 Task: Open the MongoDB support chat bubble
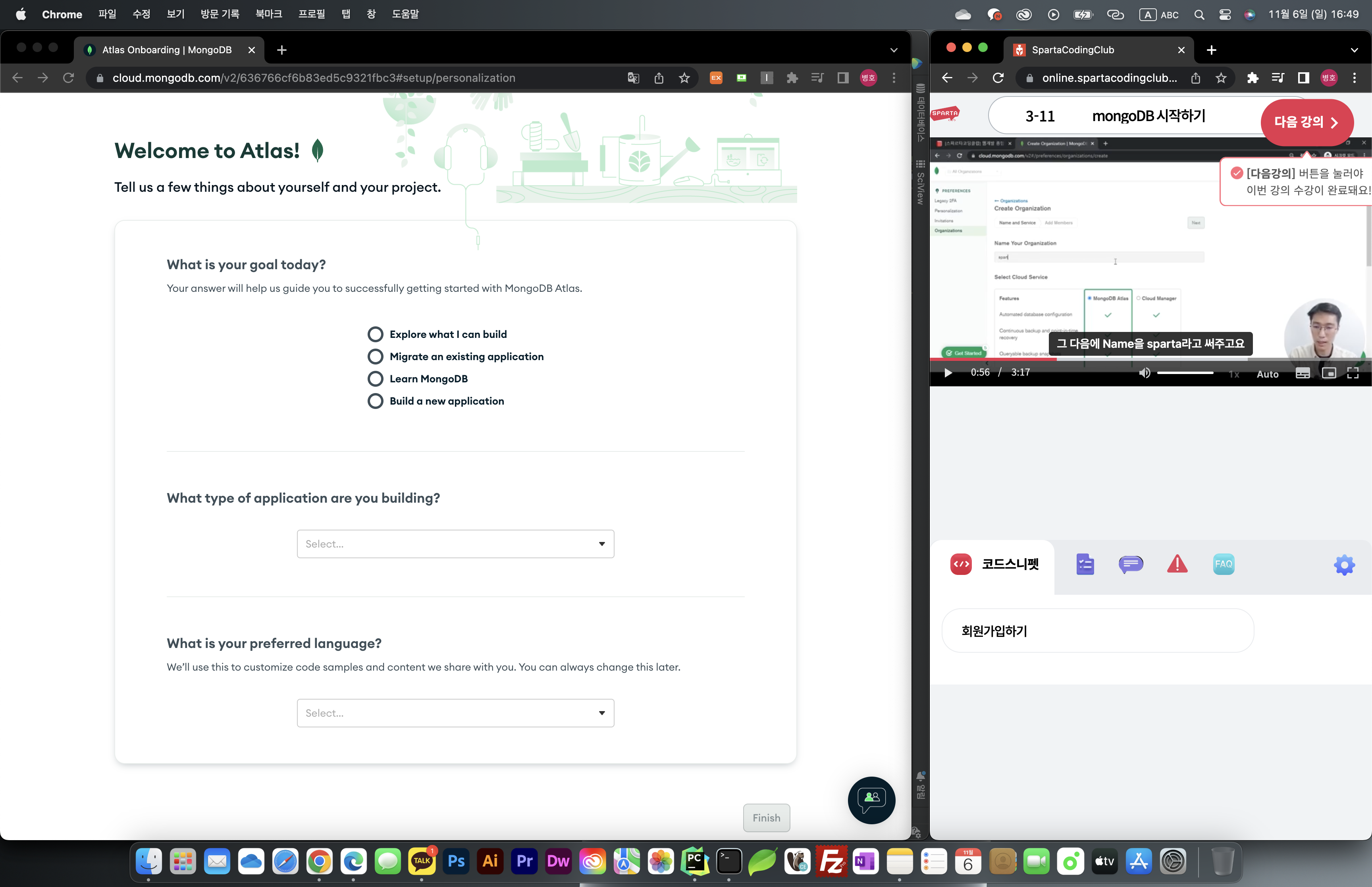(871, 800)
